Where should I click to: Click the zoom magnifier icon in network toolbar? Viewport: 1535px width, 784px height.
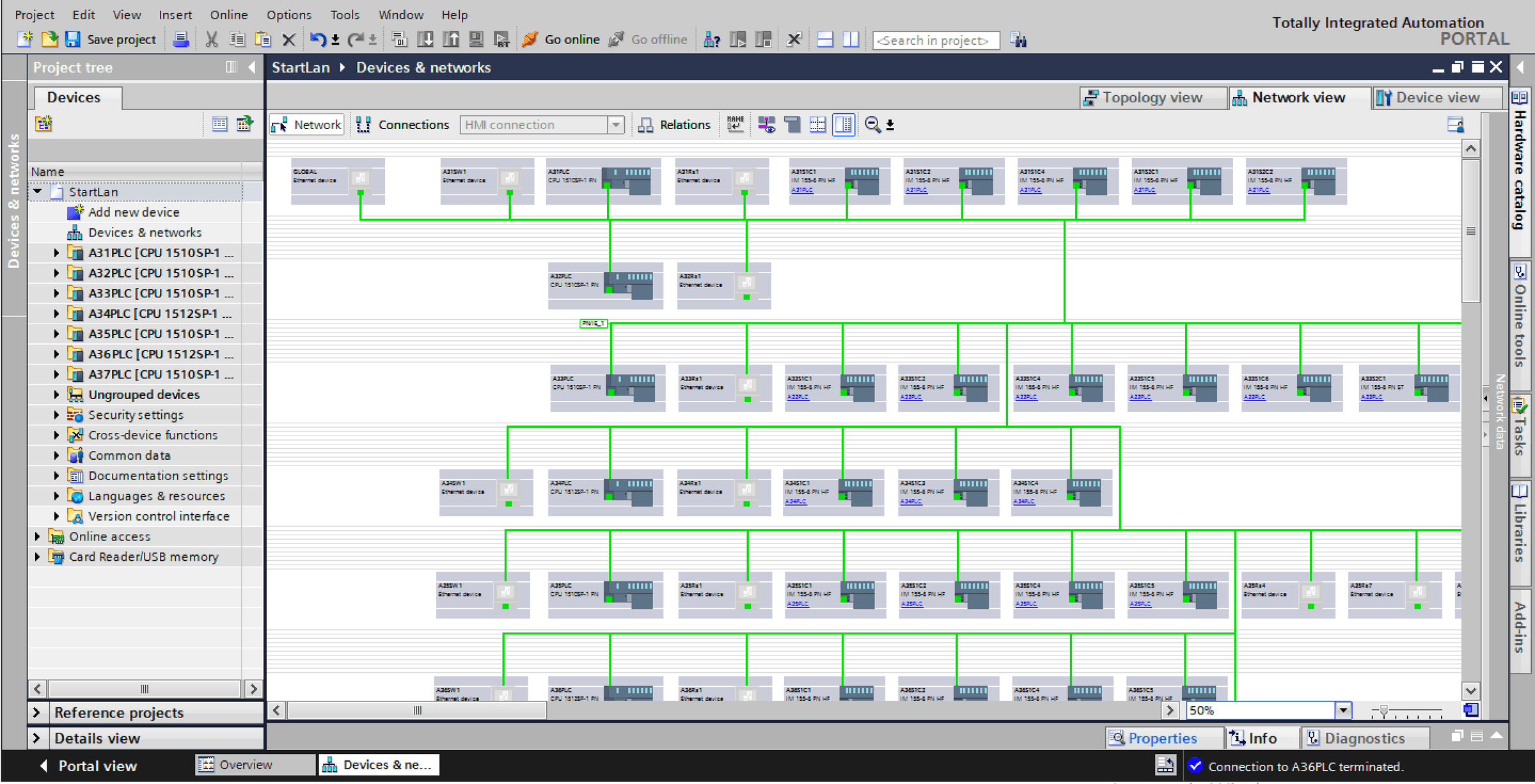(x=872, y=124)
